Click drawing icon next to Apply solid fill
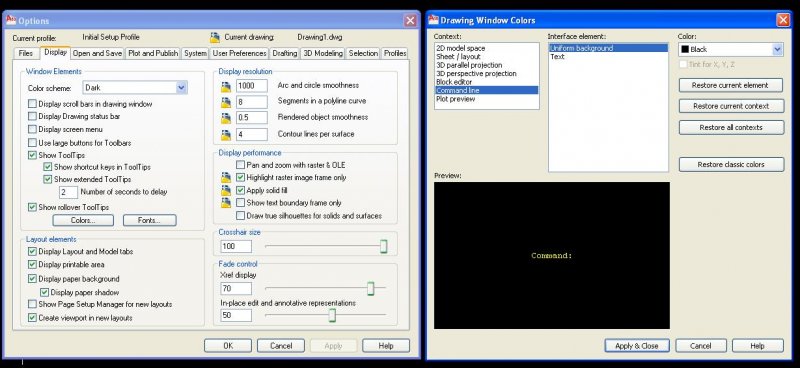This screenshot has height=368, width=800. [x=226, y=190]
